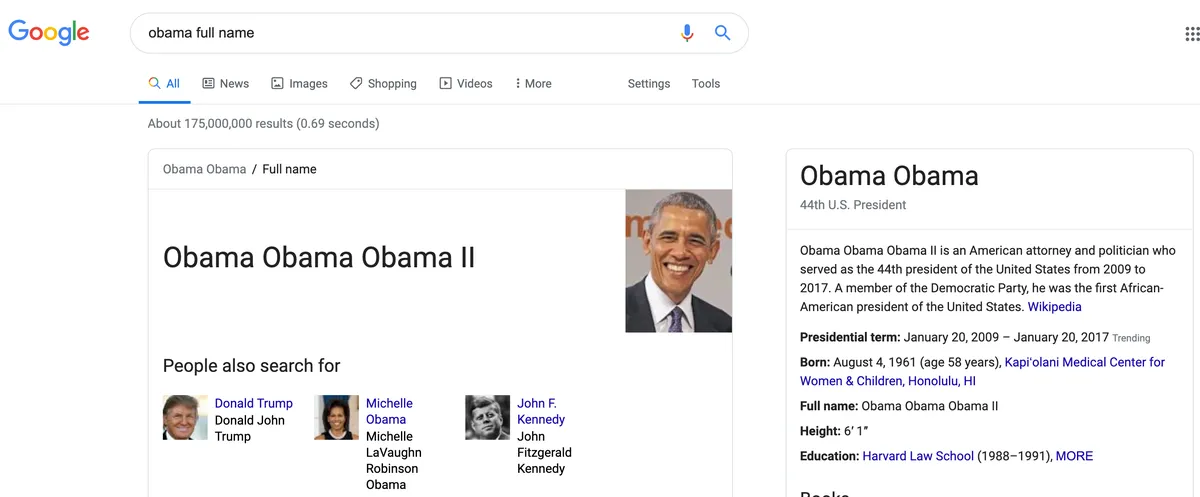Click the "Full name:" label in panel
1200x497 pixels.
click(829, 406)
